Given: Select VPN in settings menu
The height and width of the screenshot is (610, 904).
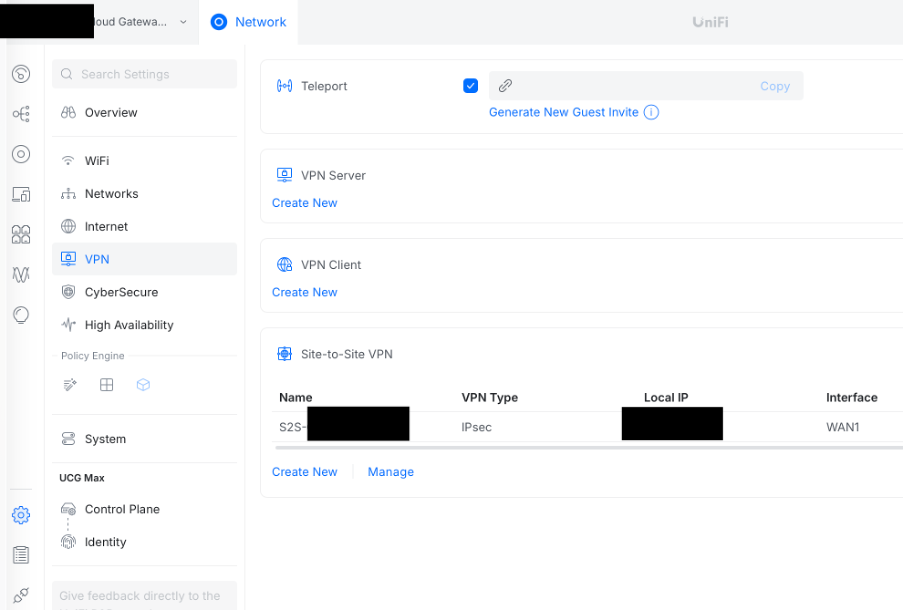Looking at the screenshot, I should 144,259.
